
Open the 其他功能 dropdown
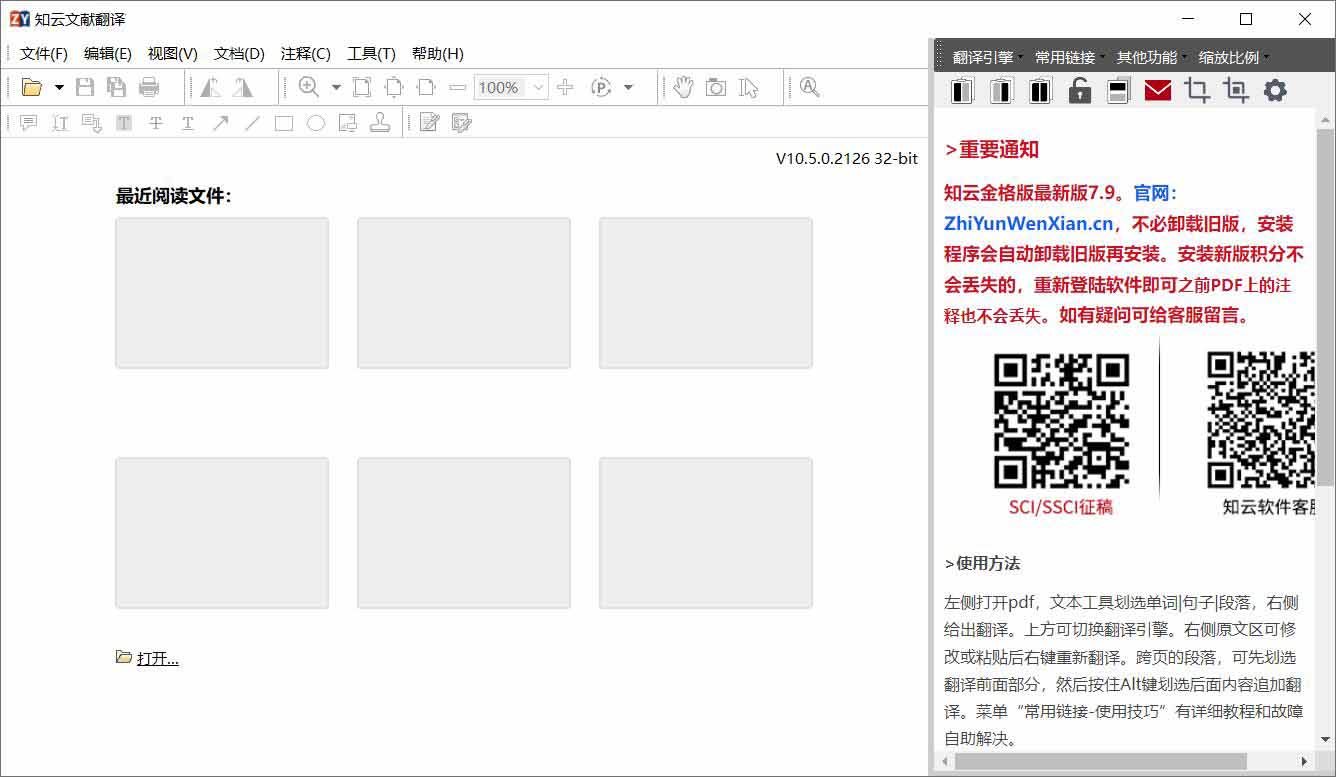[x=1151, y=57]
